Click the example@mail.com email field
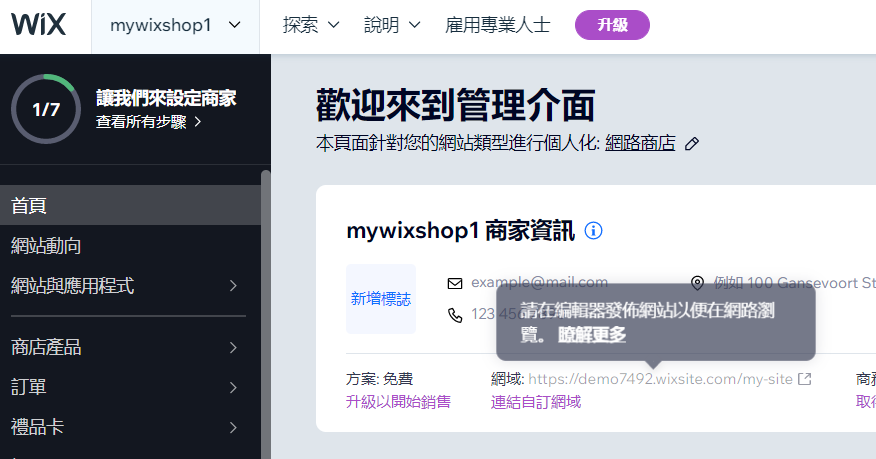Screen dimensions: 876x459 [x=539, y=282]
